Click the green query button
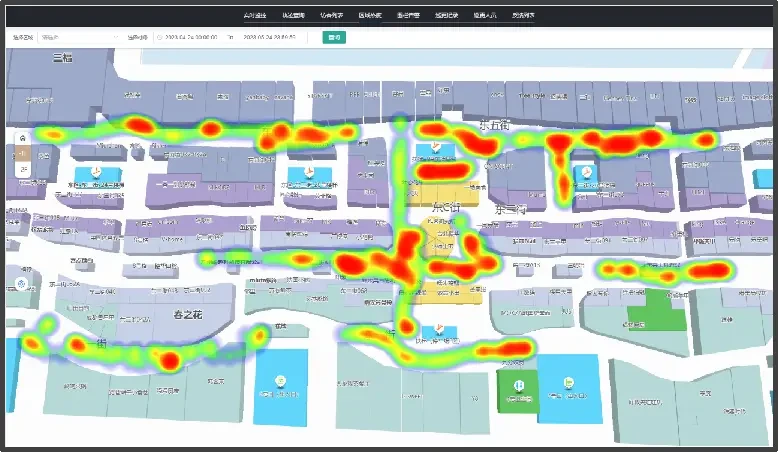 [x=334, y=37]
